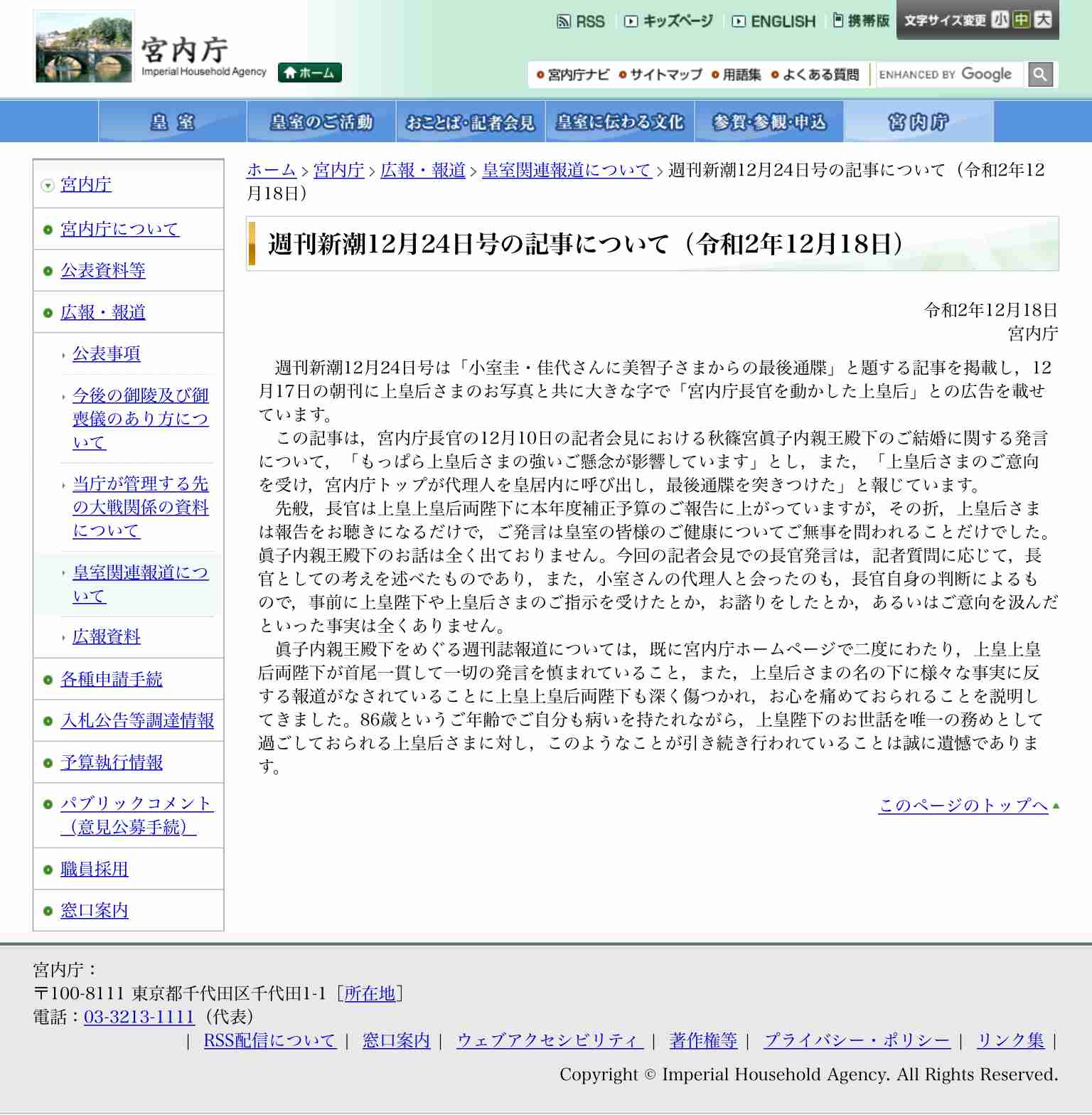The image size is (1092, 1115).
Task: Open sidebar パブリックコメント（意見公募手続）
Action: (x=136, y=815)
